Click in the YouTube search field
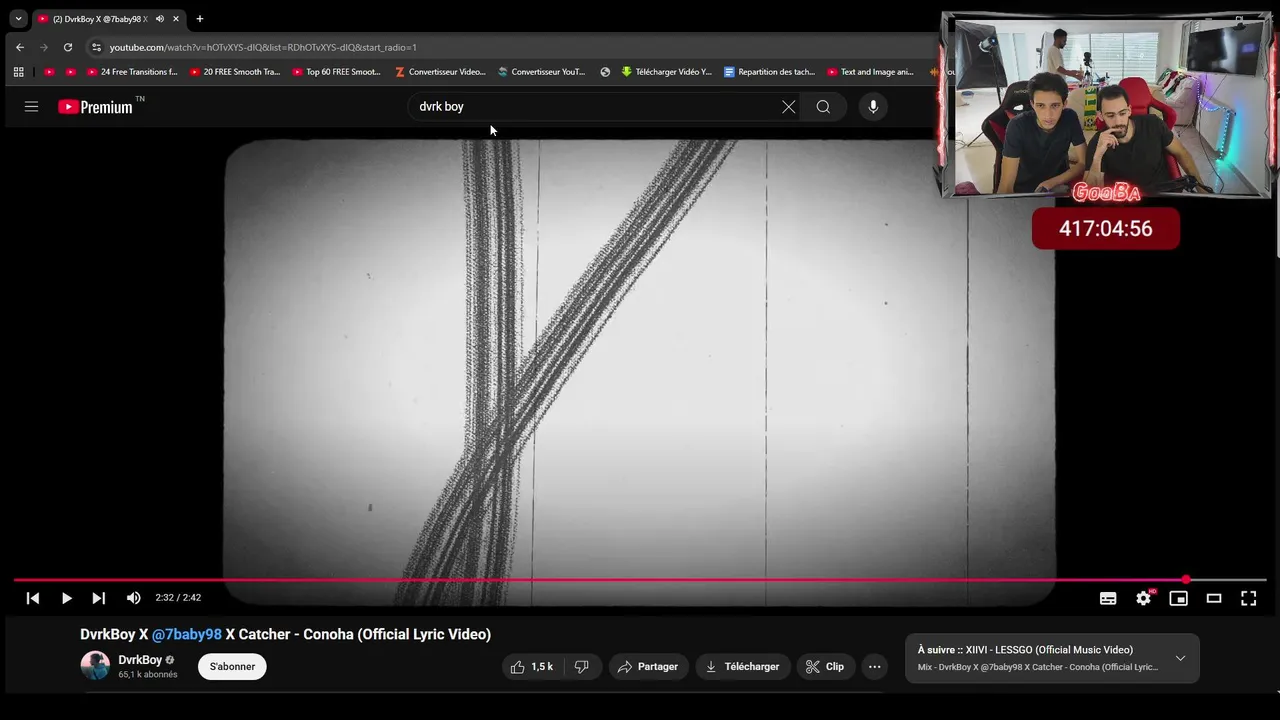The image size is (1280, 720). [x=595, y=107]
